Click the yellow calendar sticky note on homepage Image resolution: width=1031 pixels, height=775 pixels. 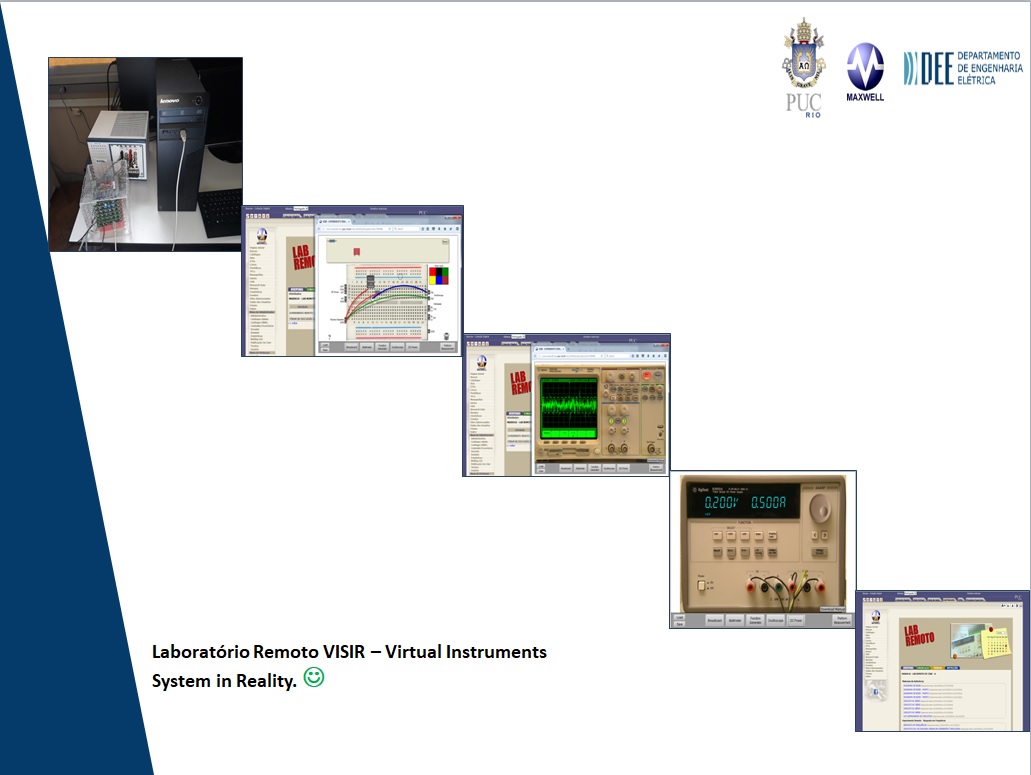(997, 643)
